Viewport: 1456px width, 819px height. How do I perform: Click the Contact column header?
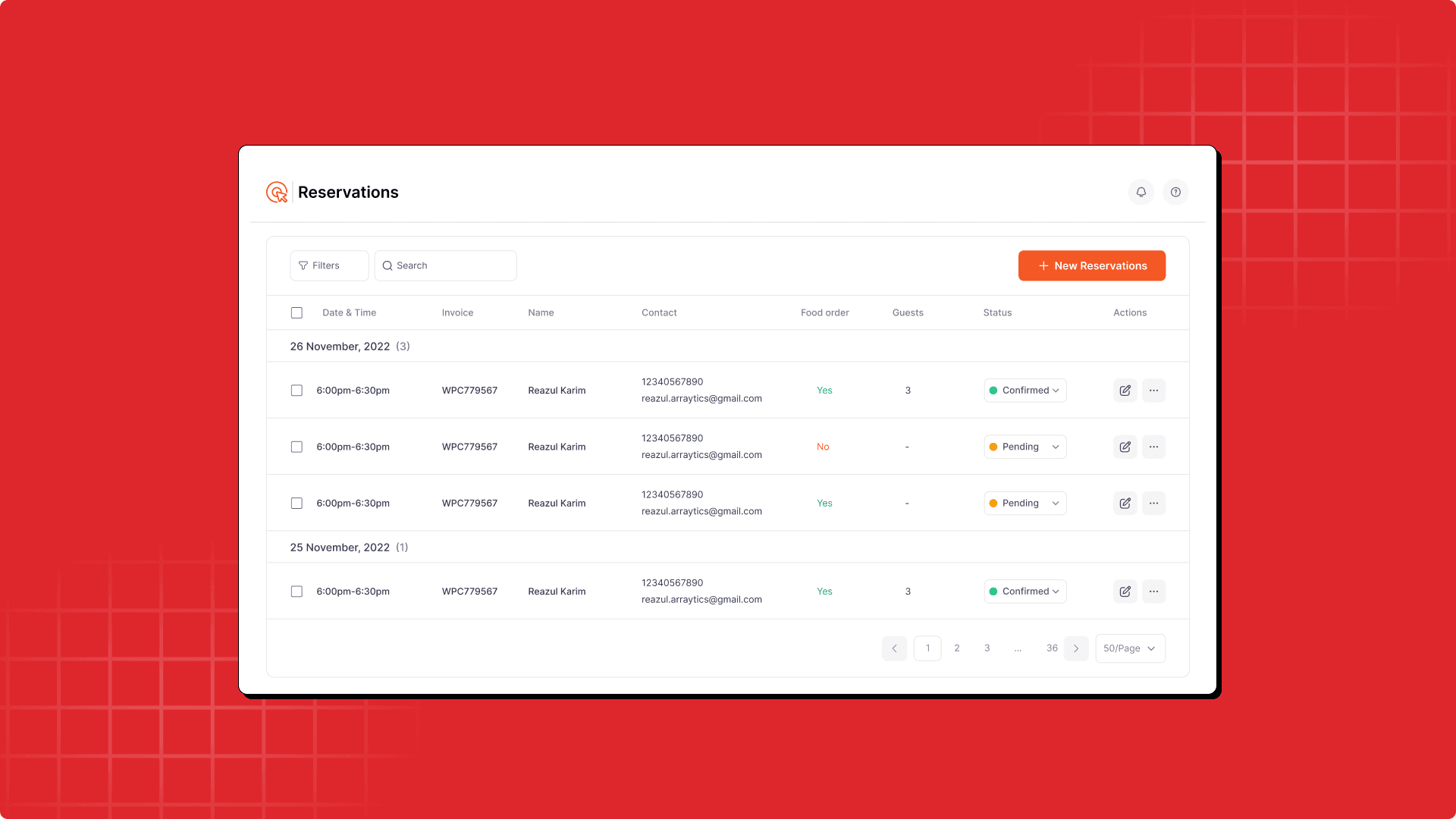click(659, 312)
